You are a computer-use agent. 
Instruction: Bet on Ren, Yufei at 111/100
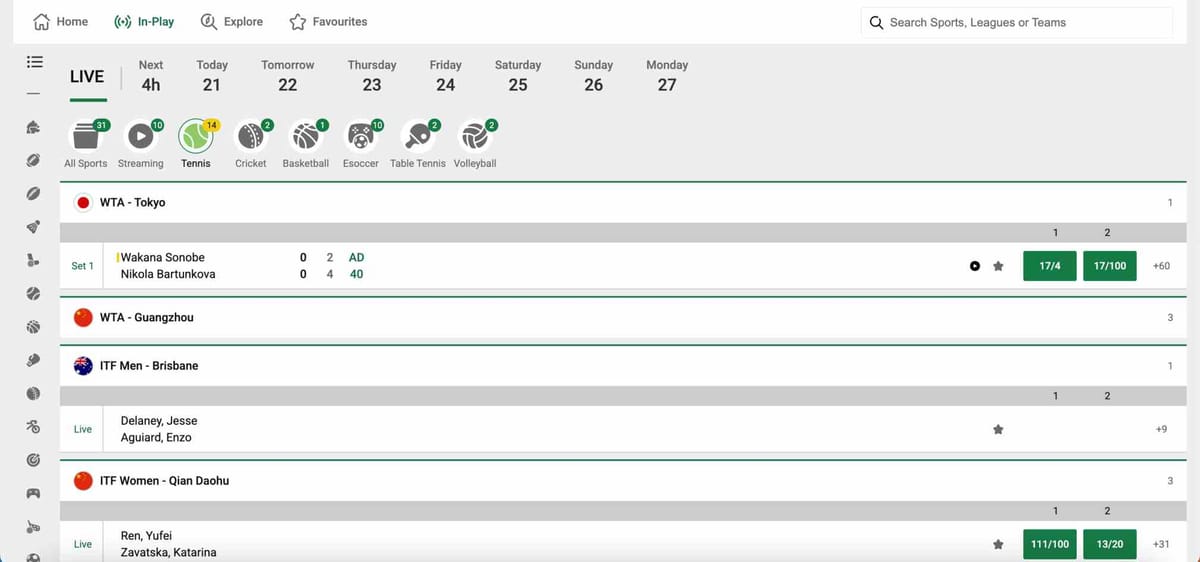(x=1050, y=544)
